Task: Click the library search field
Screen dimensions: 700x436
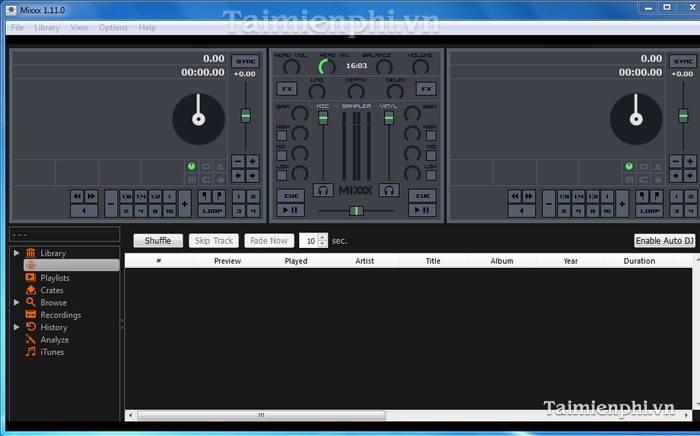Action: (x=65, y=234)
